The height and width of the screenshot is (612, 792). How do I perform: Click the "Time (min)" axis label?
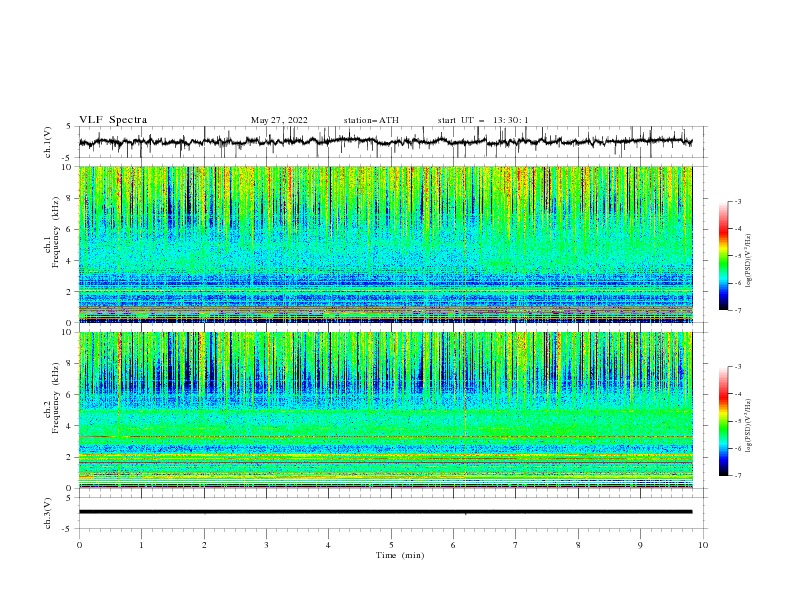tap(400, 555)
